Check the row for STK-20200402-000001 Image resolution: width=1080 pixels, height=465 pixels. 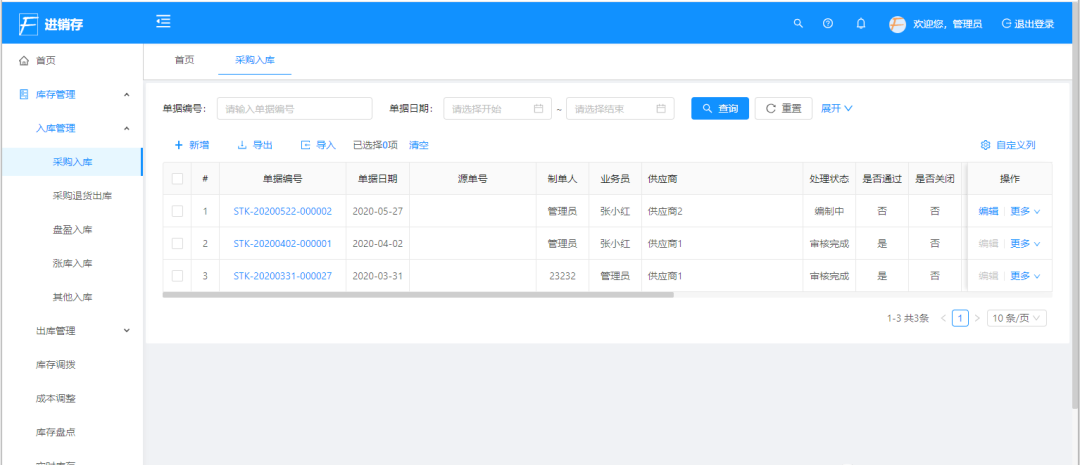(x=177, y=243)
